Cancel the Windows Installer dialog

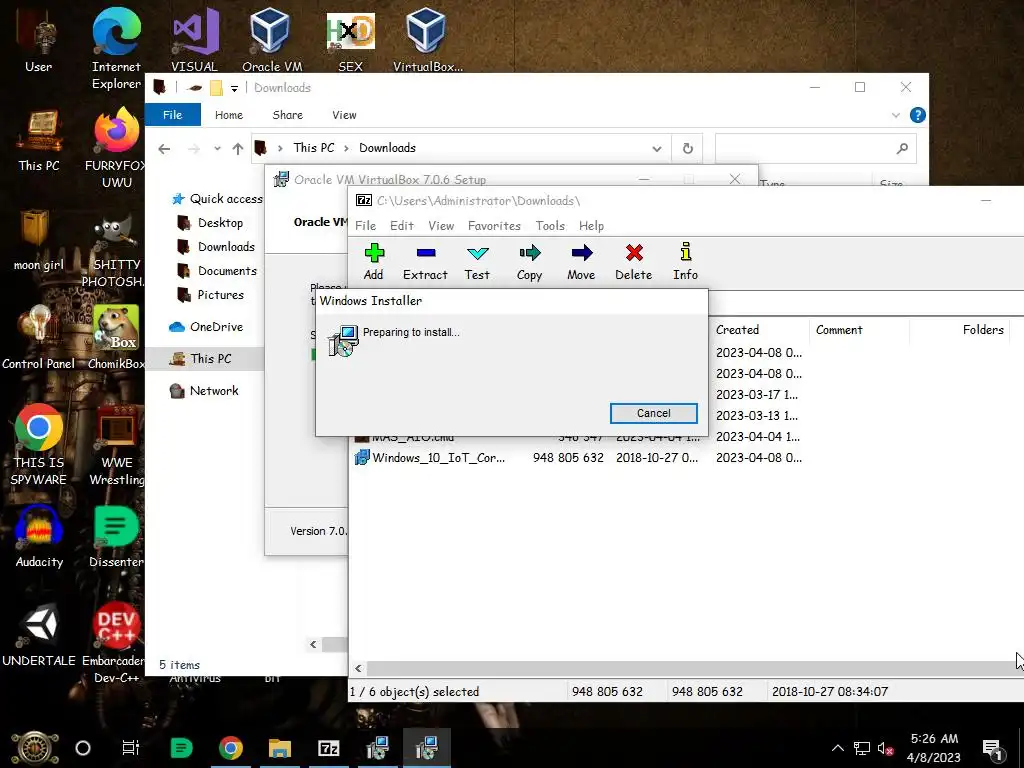click(654, 413)
